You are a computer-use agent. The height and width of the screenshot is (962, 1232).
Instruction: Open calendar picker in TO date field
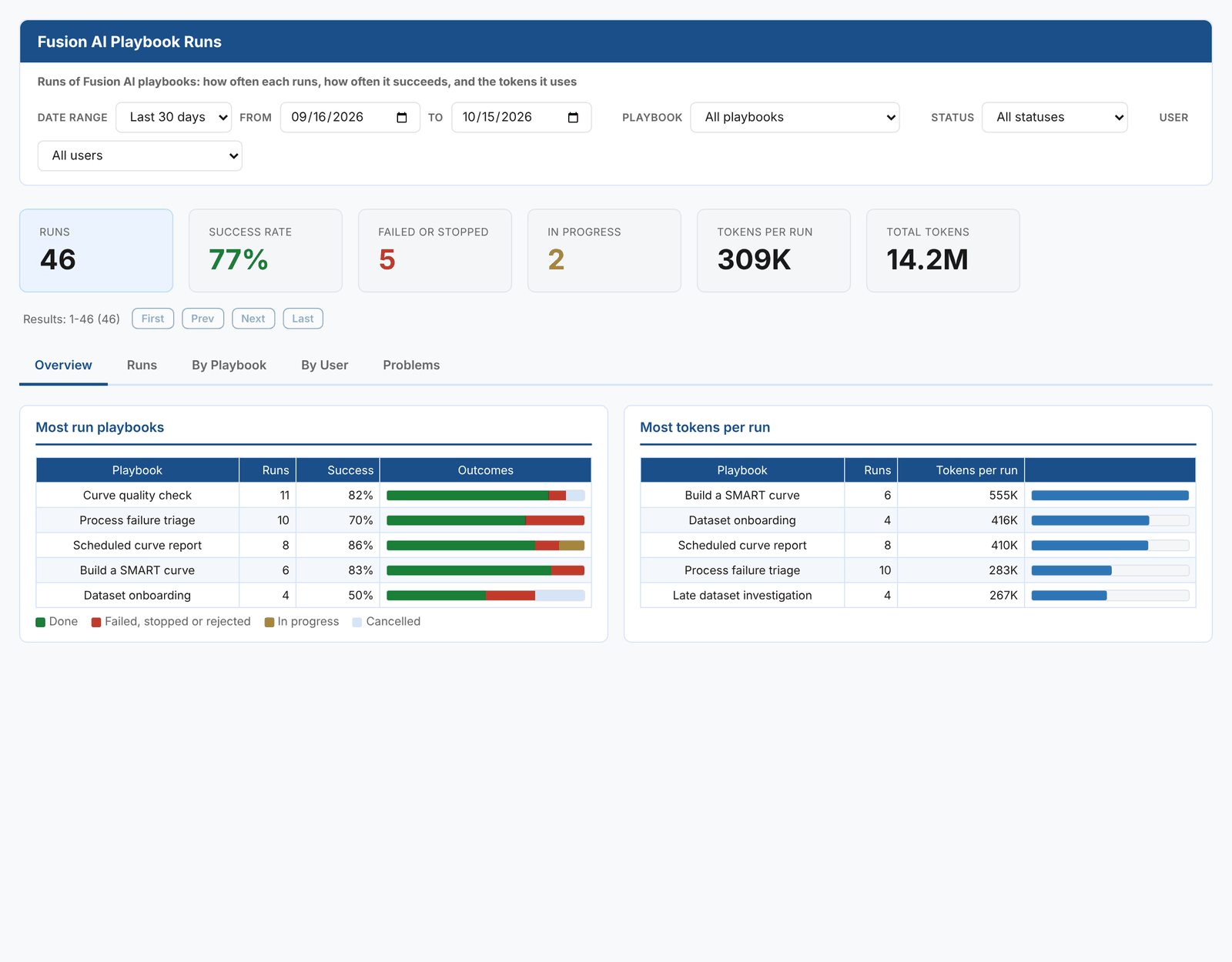[x=573, y=118]
